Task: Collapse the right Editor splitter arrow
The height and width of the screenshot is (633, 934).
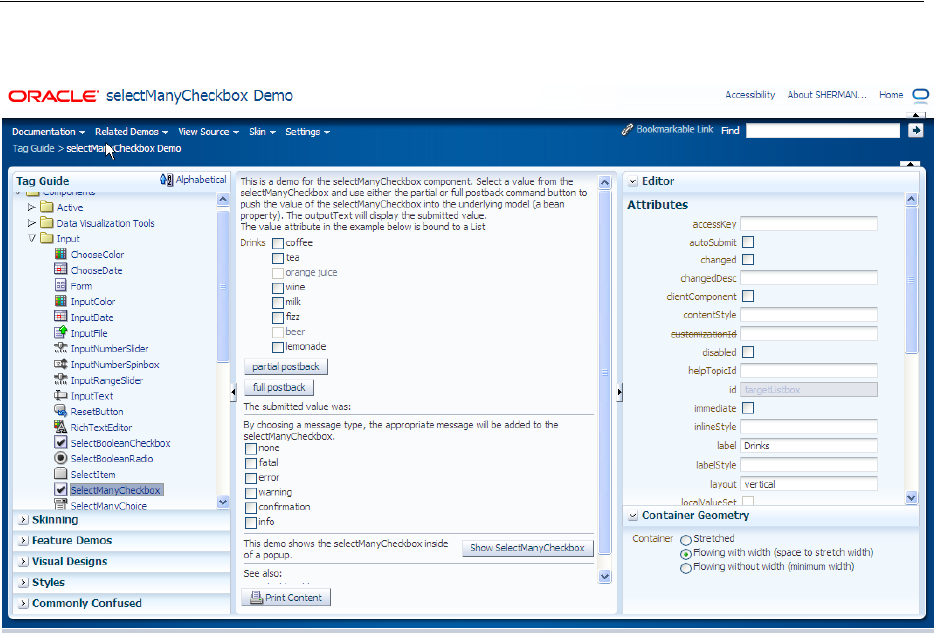Action: (x=619, y=392)
